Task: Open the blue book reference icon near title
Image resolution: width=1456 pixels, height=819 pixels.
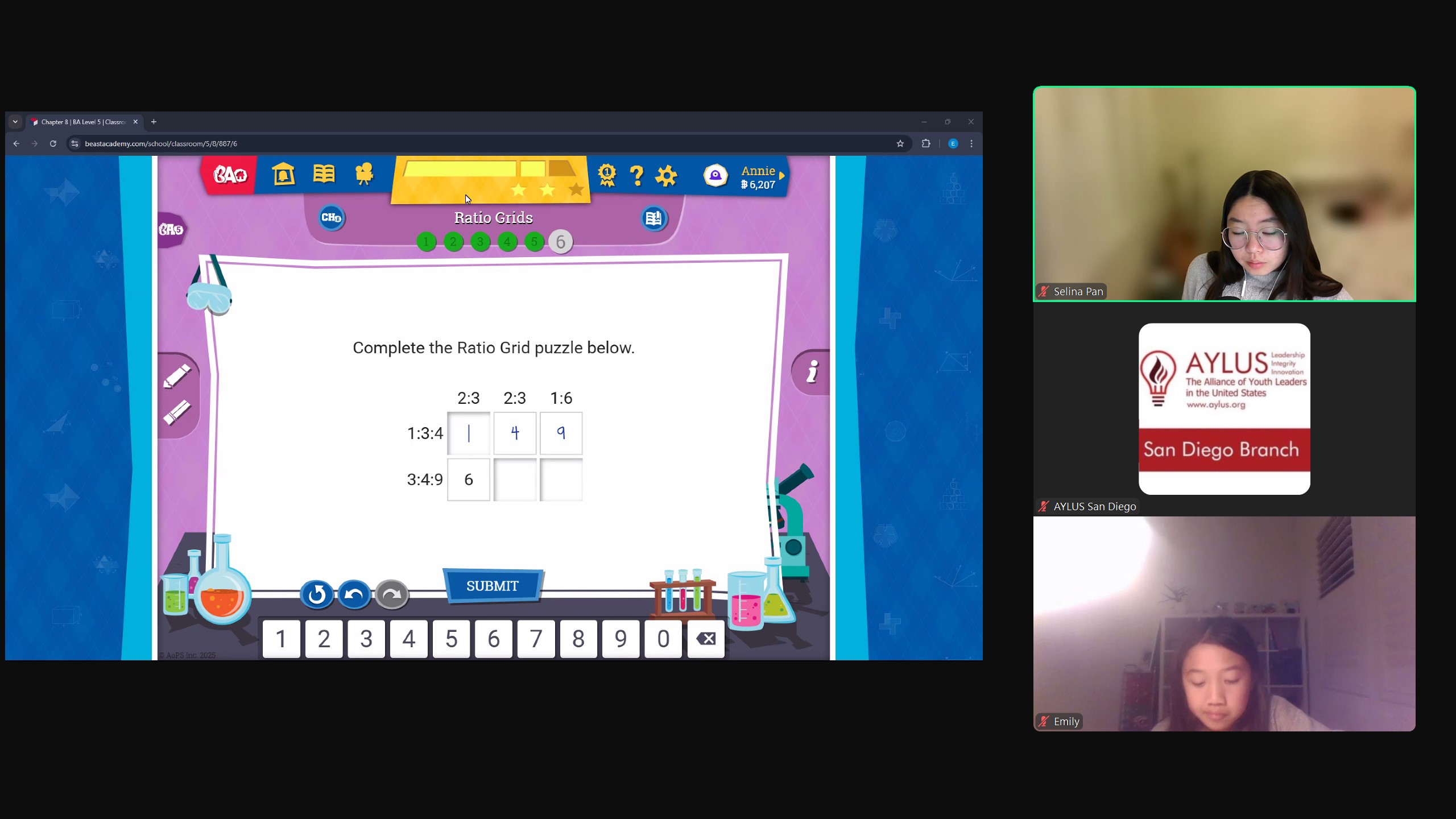Action: coord(654,218)
